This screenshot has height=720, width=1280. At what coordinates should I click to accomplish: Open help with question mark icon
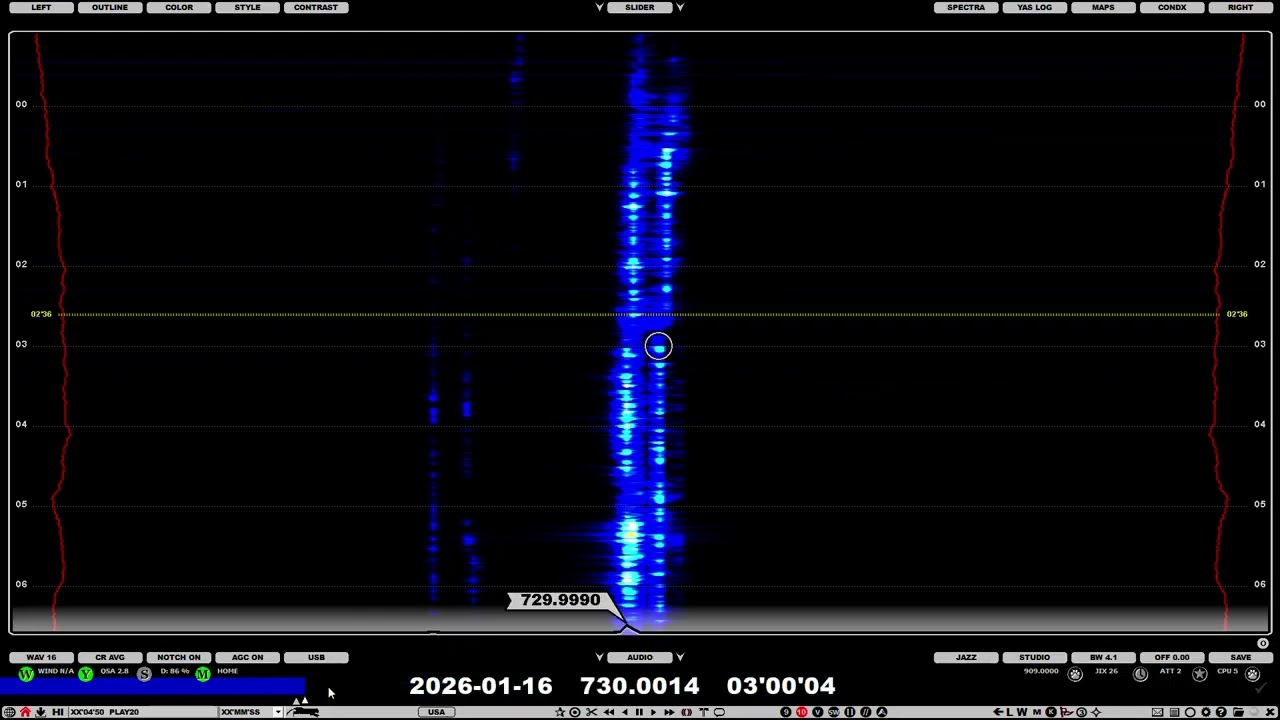coord(1221,712)
